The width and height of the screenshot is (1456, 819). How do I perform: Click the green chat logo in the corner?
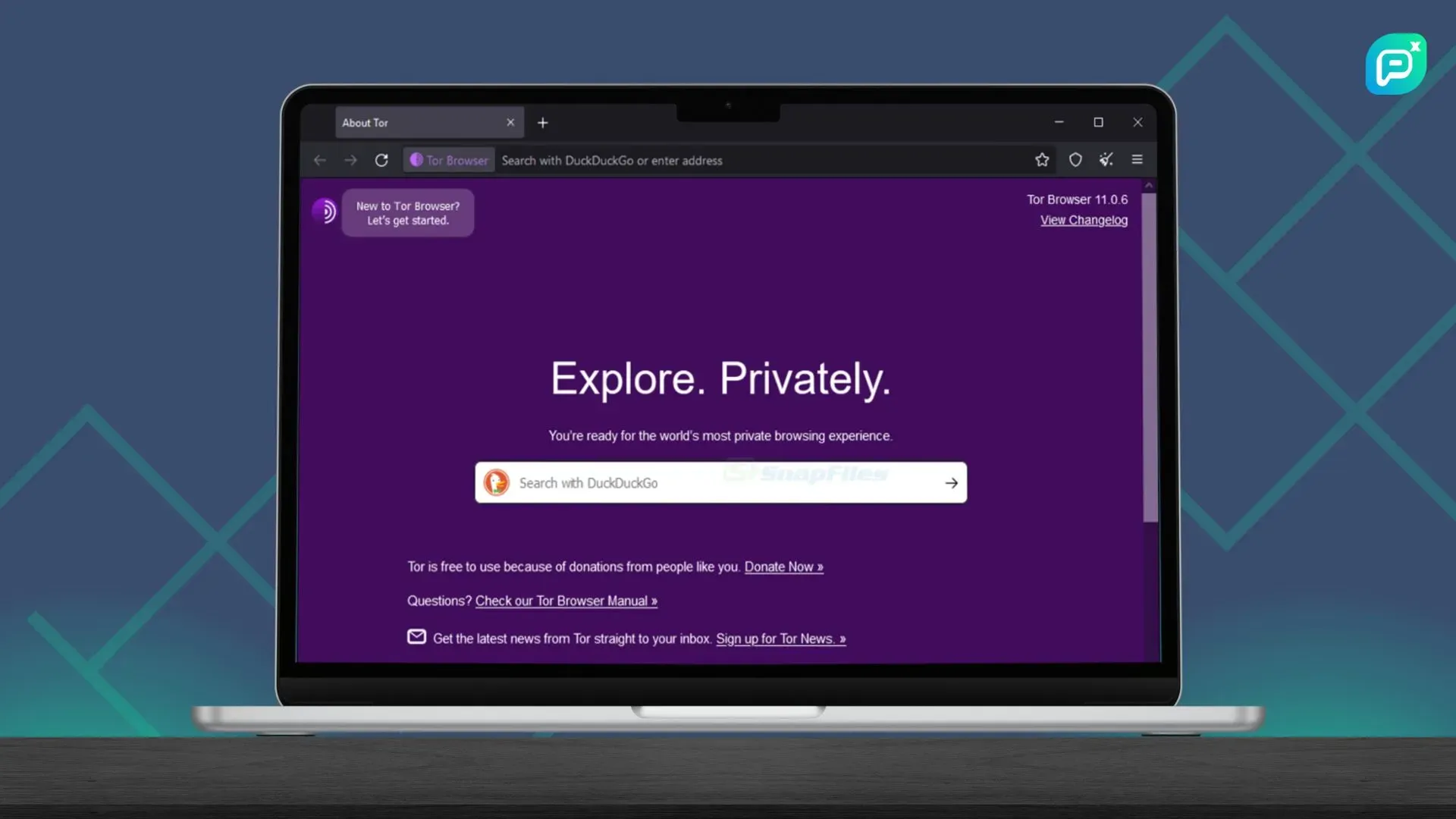tap(1395, 64)
